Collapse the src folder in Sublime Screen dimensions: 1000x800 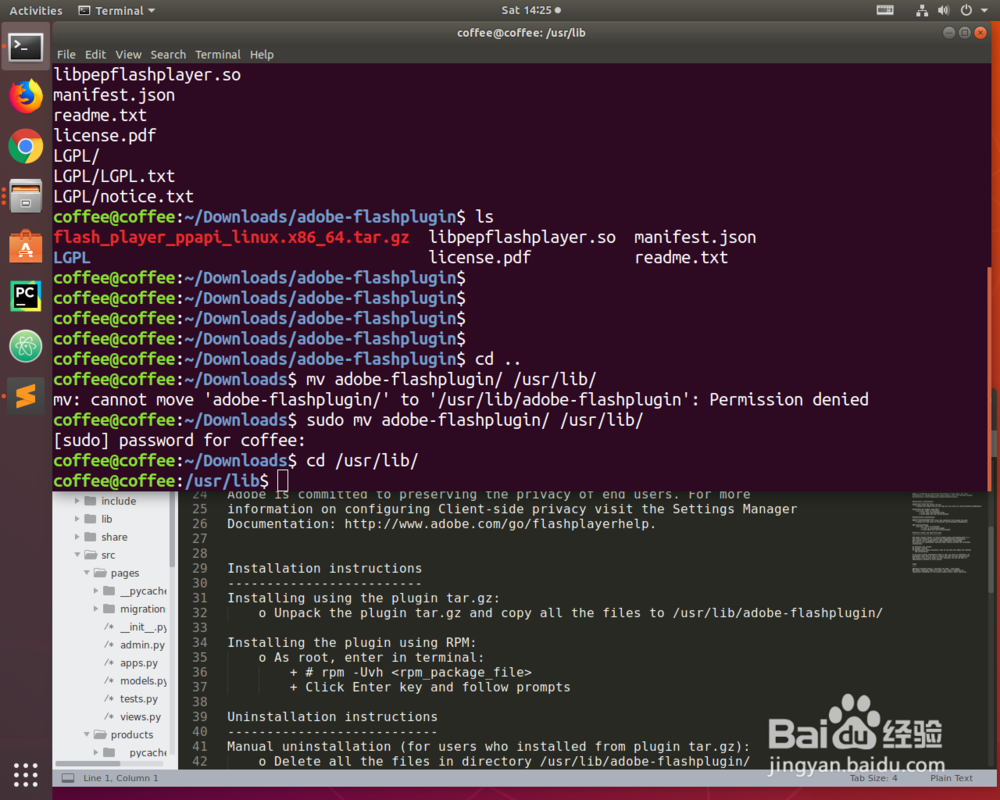coord(77,554)
